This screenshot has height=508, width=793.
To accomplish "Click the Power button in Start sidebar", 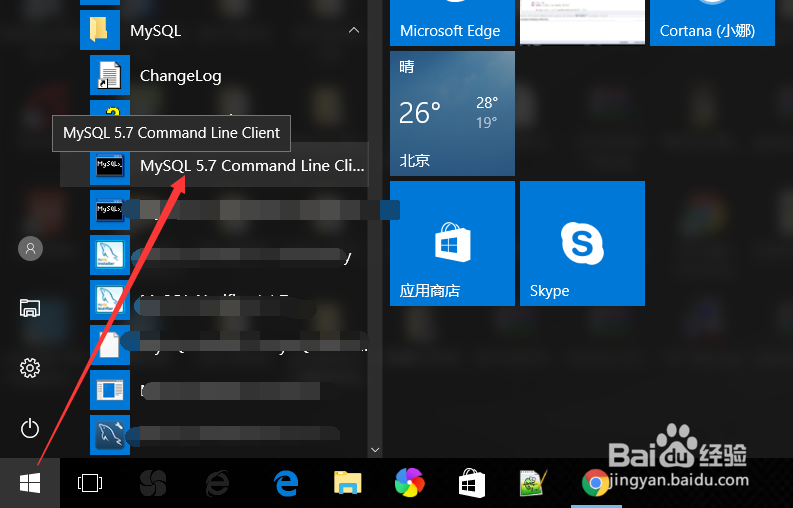I will pyautogui.click(x=30, y=428).
